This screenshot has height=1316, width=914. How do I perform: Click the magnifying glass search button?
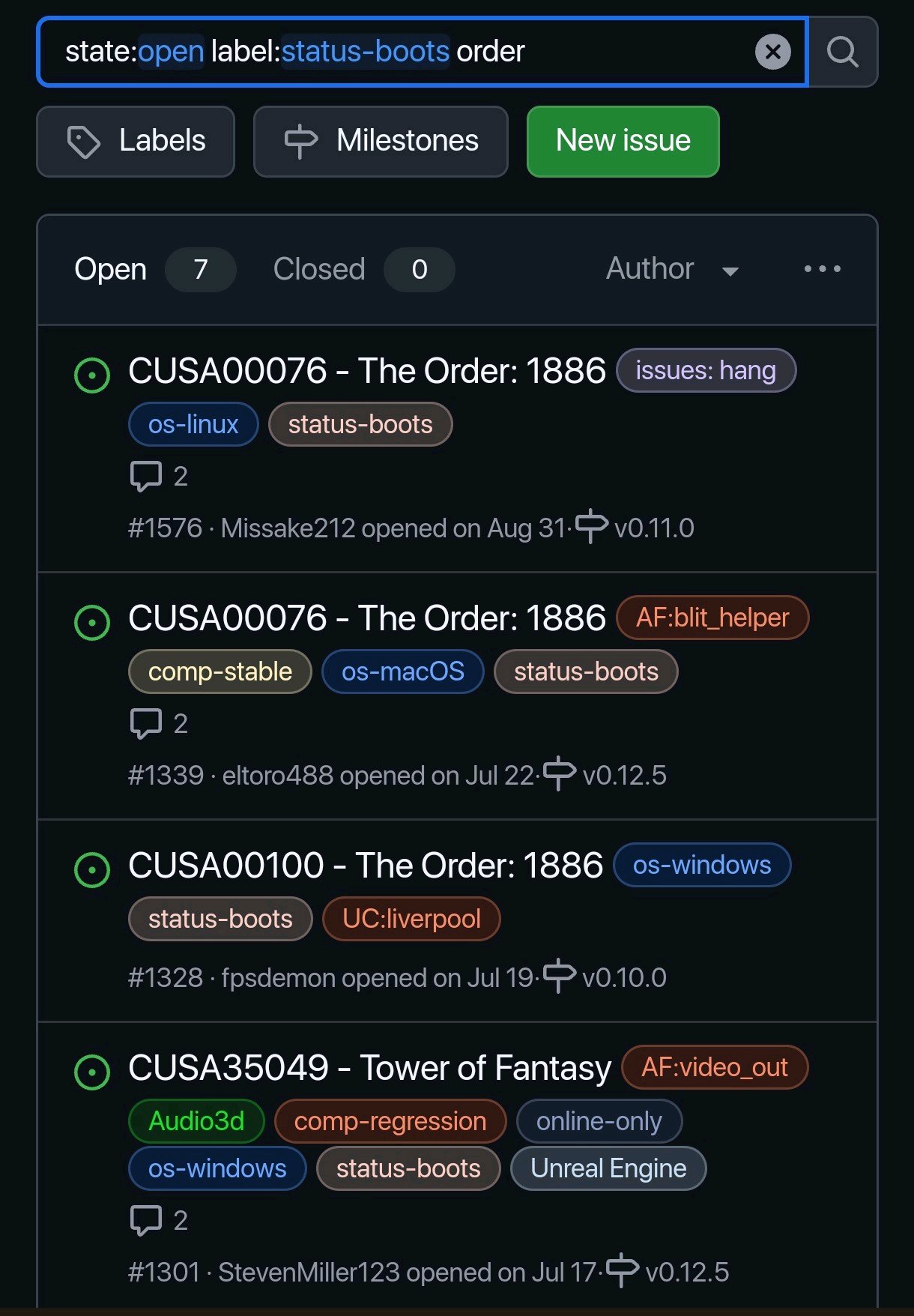pyautogui.click(x=843, y=52)
